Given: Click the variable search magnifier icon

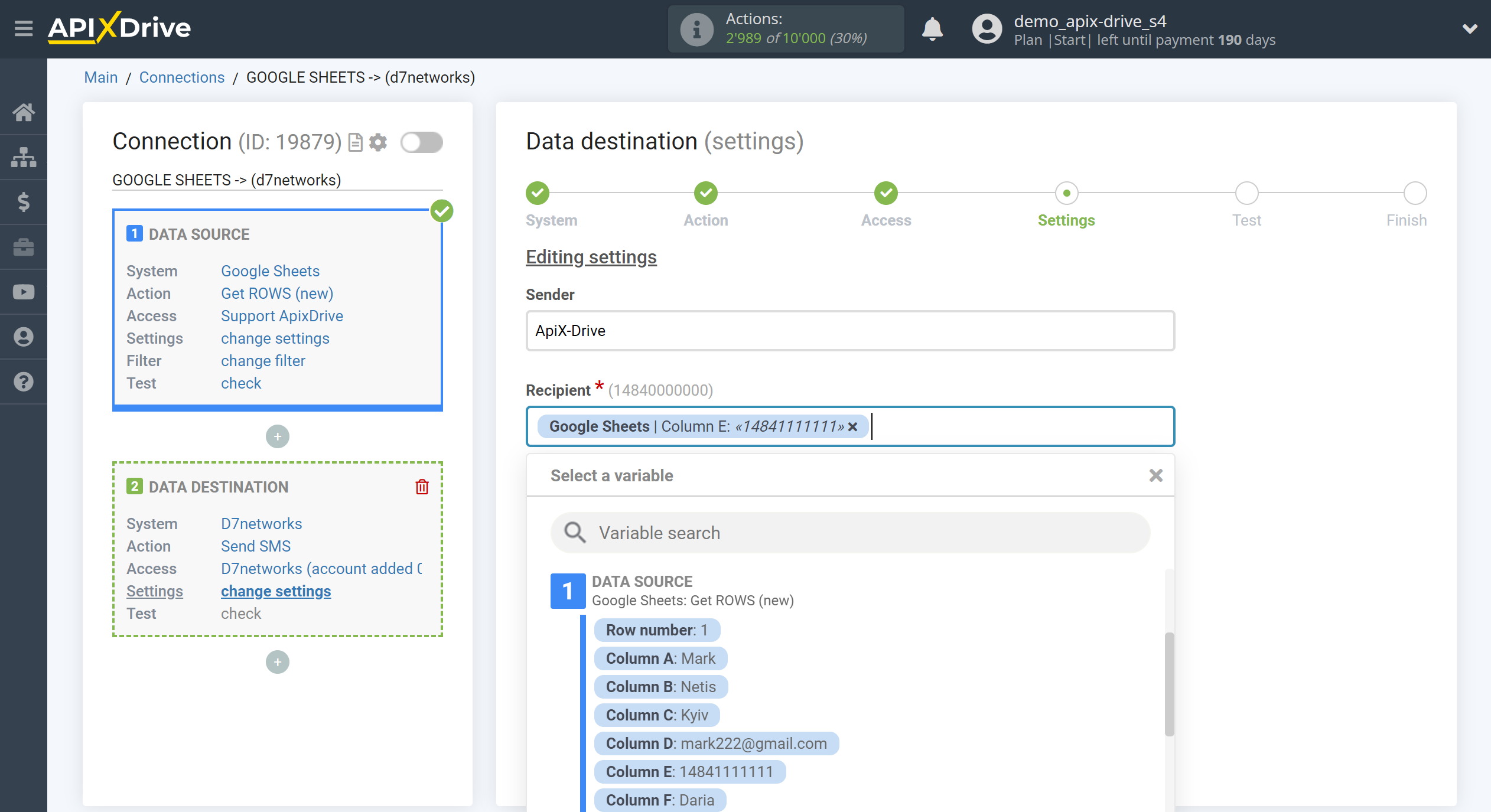Looking at the screenshot, I should click(575, 533).
